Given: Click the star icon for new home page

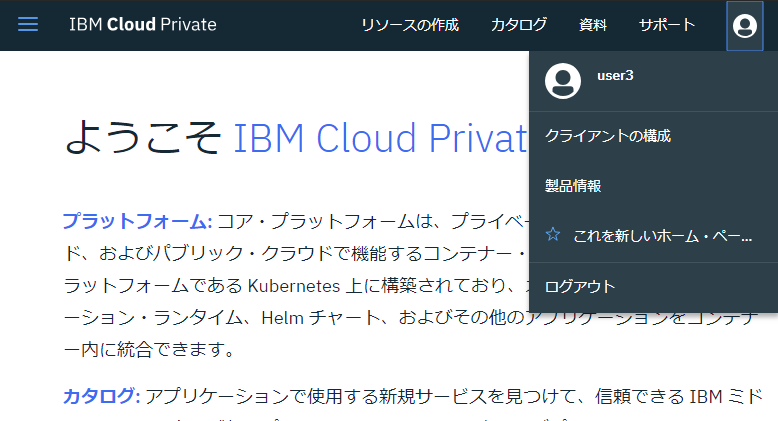Looking at the screenshot, I should click(553, 234).
